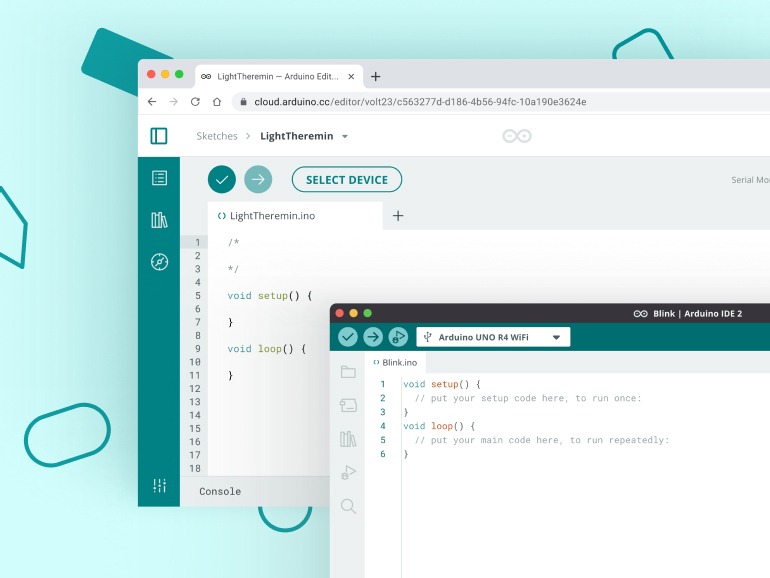
Task: Click 'void setup() {' in LightTheremin code
Action: (270, 296)
